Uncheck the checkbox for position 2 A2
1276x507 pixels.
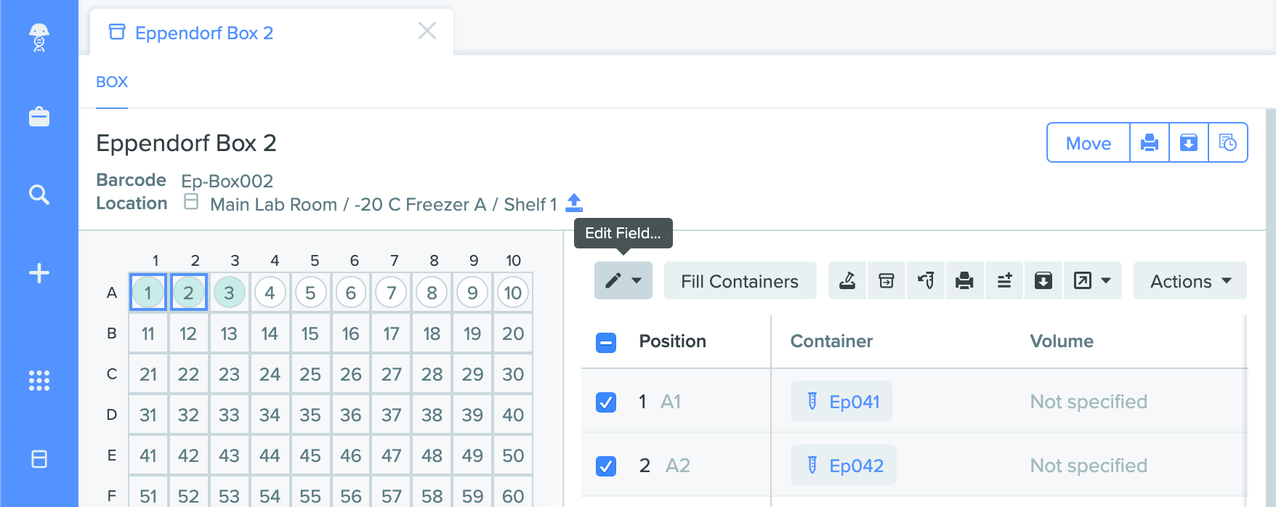coord(606,466)
